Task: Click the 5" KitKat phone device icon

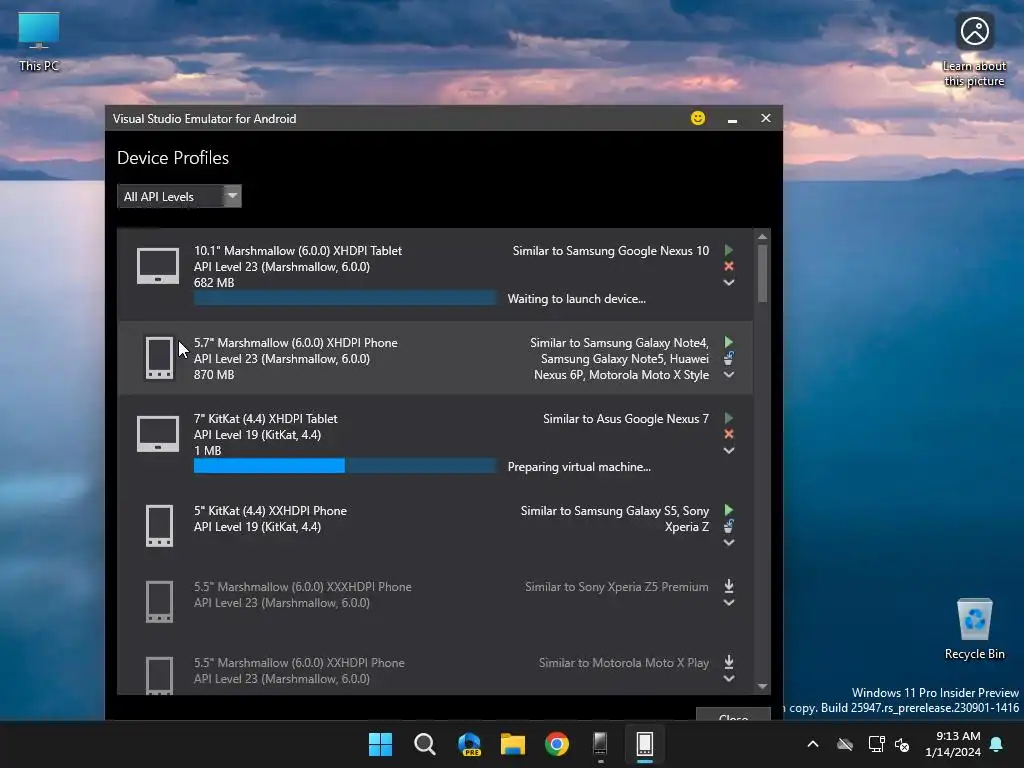Action: pos(159,526)
